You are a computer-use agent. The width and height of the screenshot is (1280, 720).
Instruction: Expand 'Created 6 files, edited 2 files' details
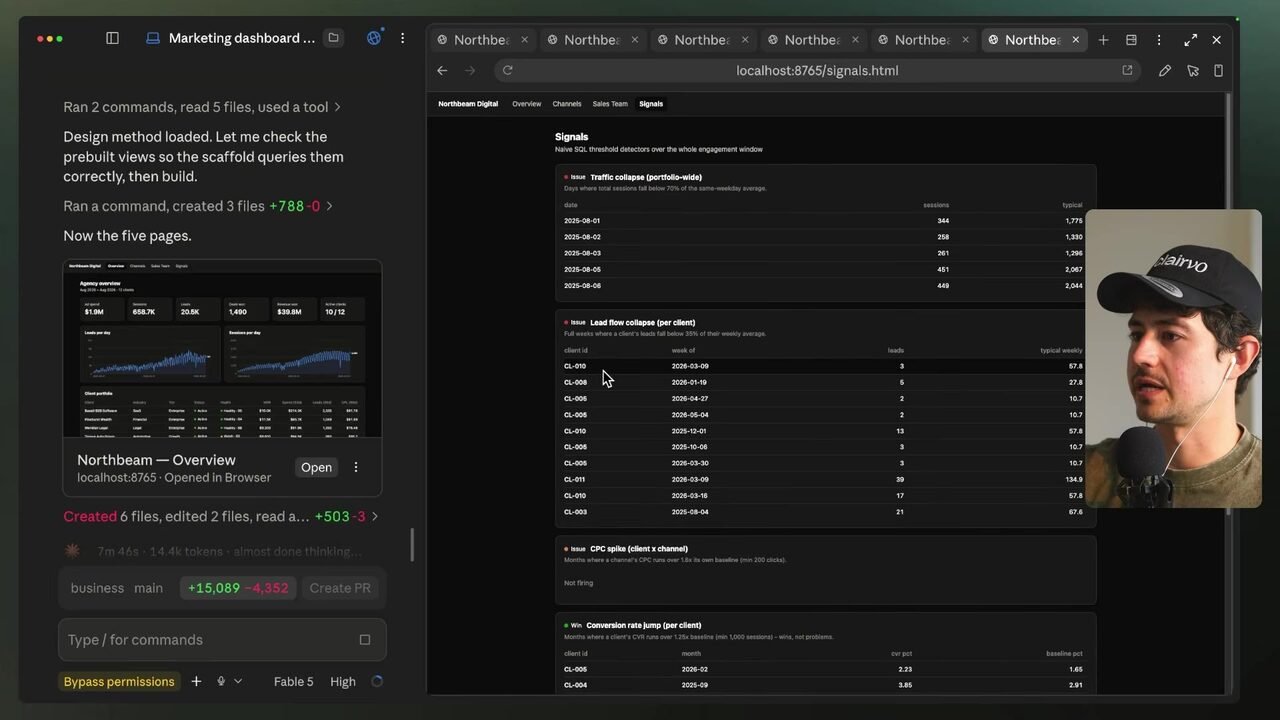(221, 516)
